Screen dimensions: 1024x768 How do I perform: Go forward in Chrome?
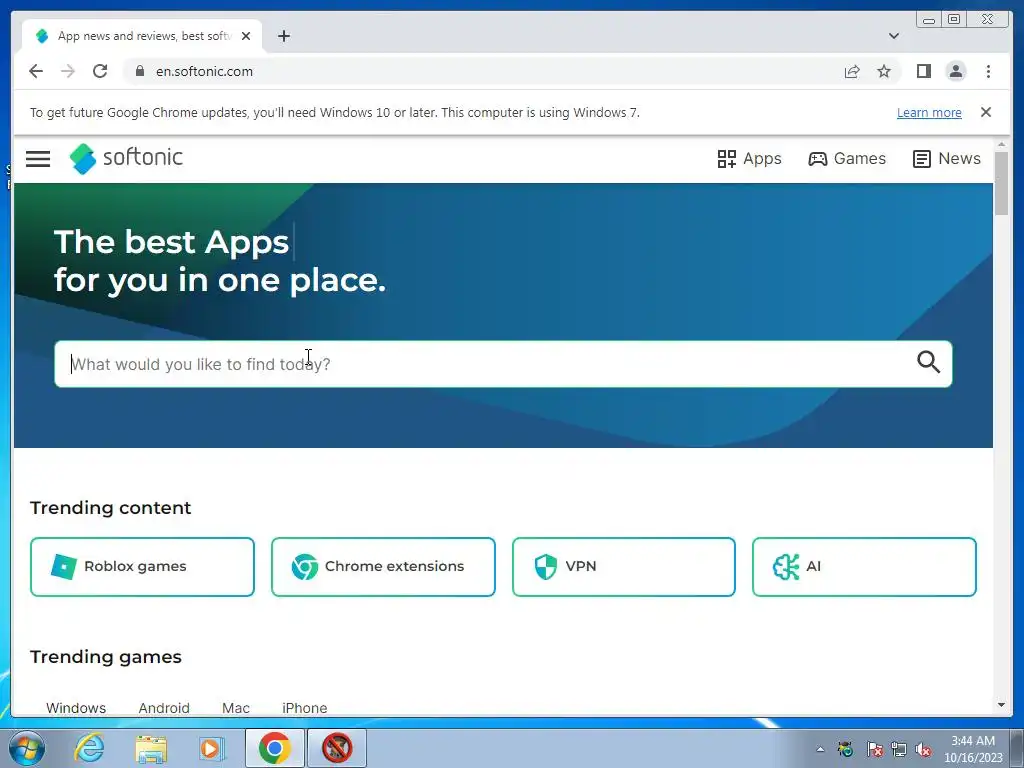pyautogui.click(x=68, y=71)
